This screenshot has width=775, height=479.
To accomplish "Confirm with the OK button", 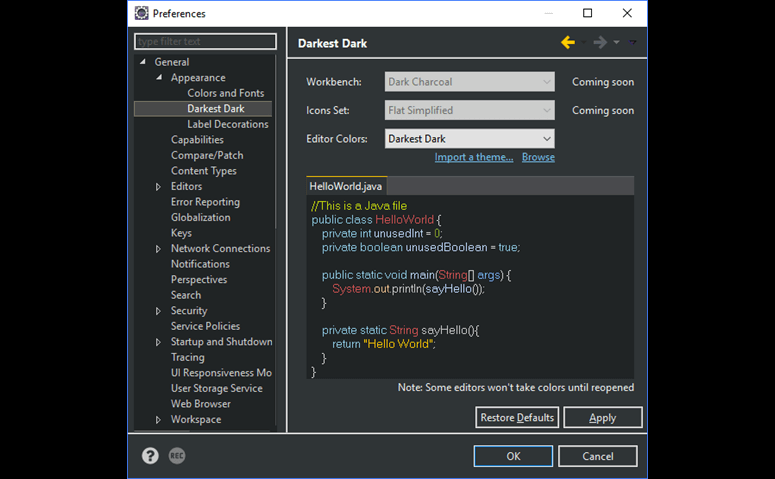I will (513, 456).
